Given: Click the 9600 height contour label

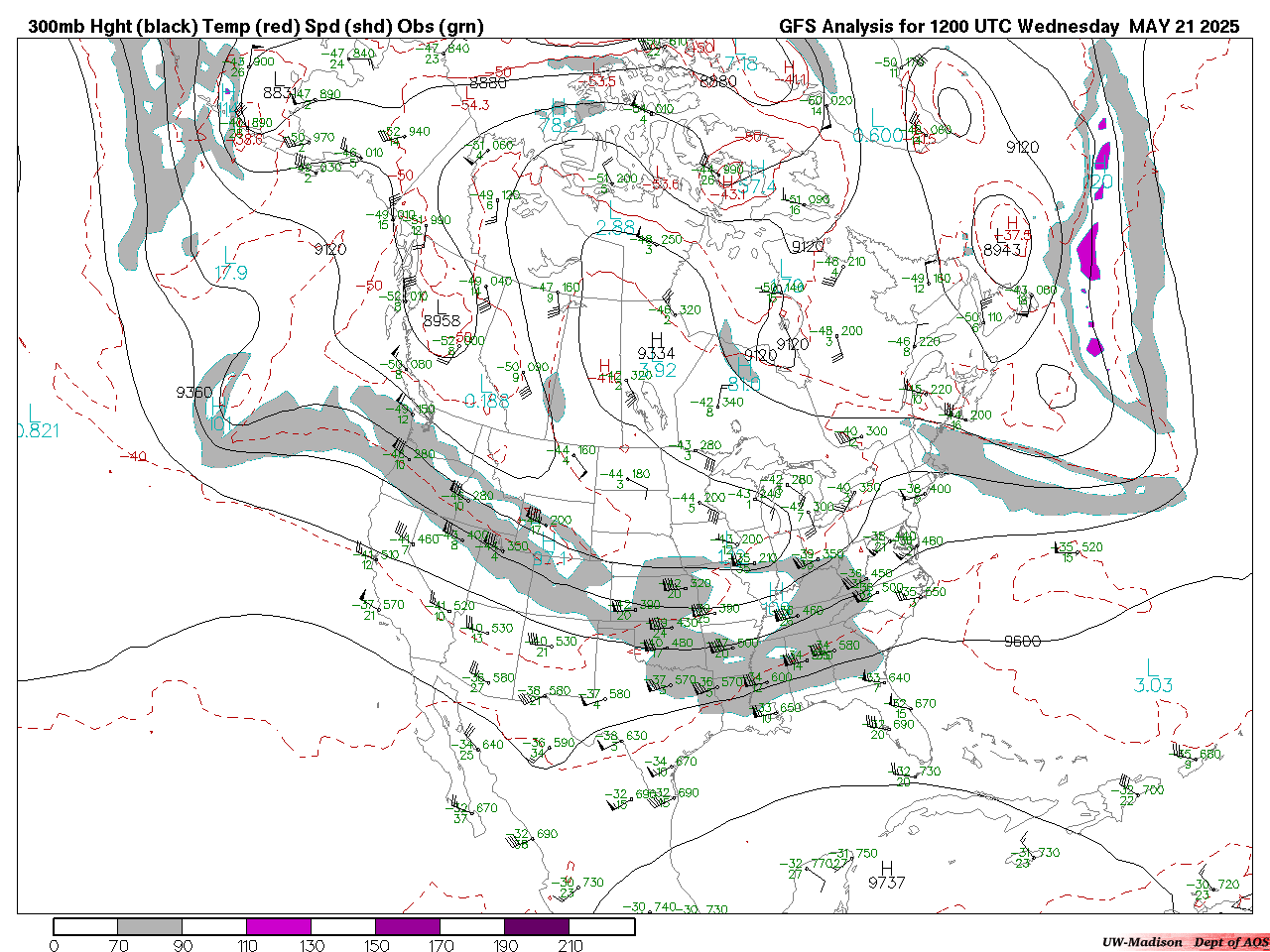Looking at the screenshot, I should pos(1022,642).
